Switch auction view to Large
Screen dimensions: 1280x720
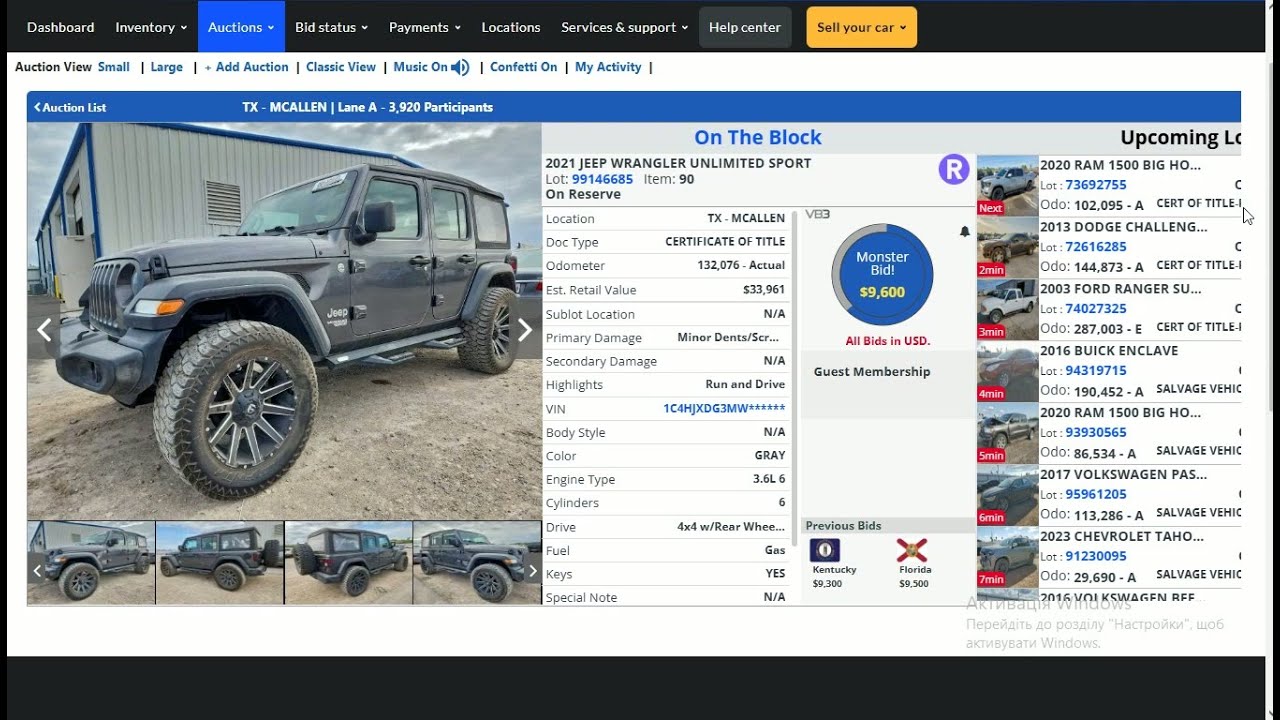tap(166, 67)
